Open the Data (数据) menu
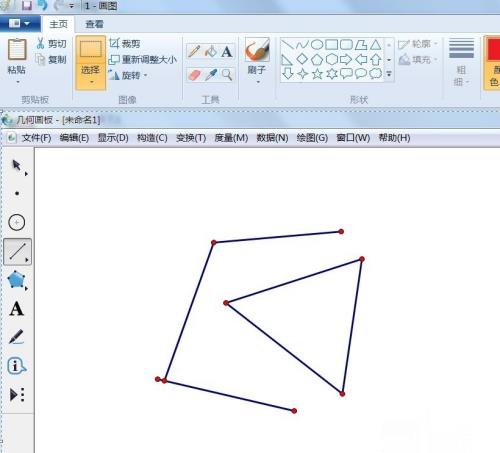 click(x=272, y=138)
